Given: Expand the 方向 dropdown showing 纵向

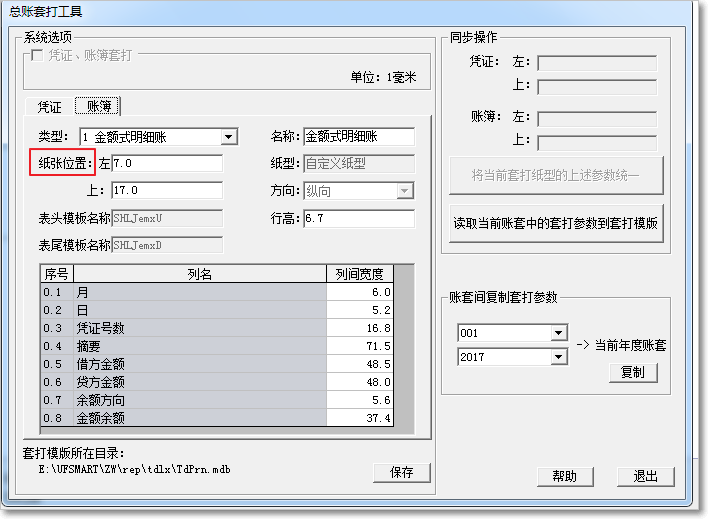Looking at the screenshot, I should click(405, 191).
